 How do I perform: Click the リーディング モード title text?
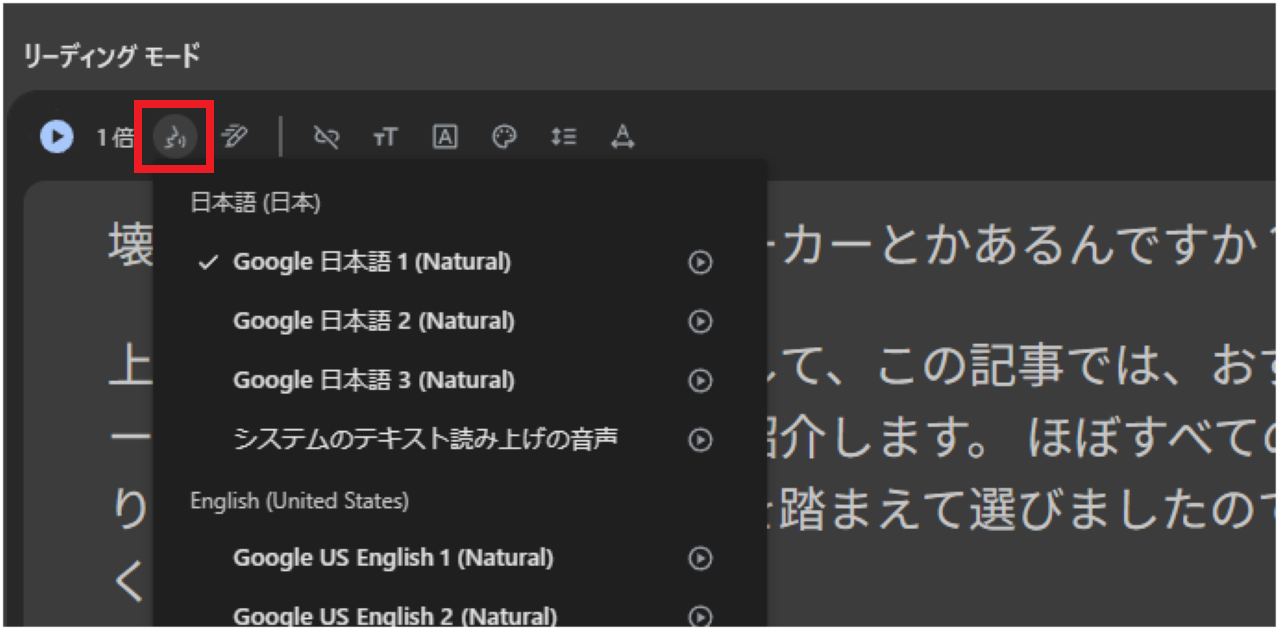pyautogui.click(x=109, y=57)
